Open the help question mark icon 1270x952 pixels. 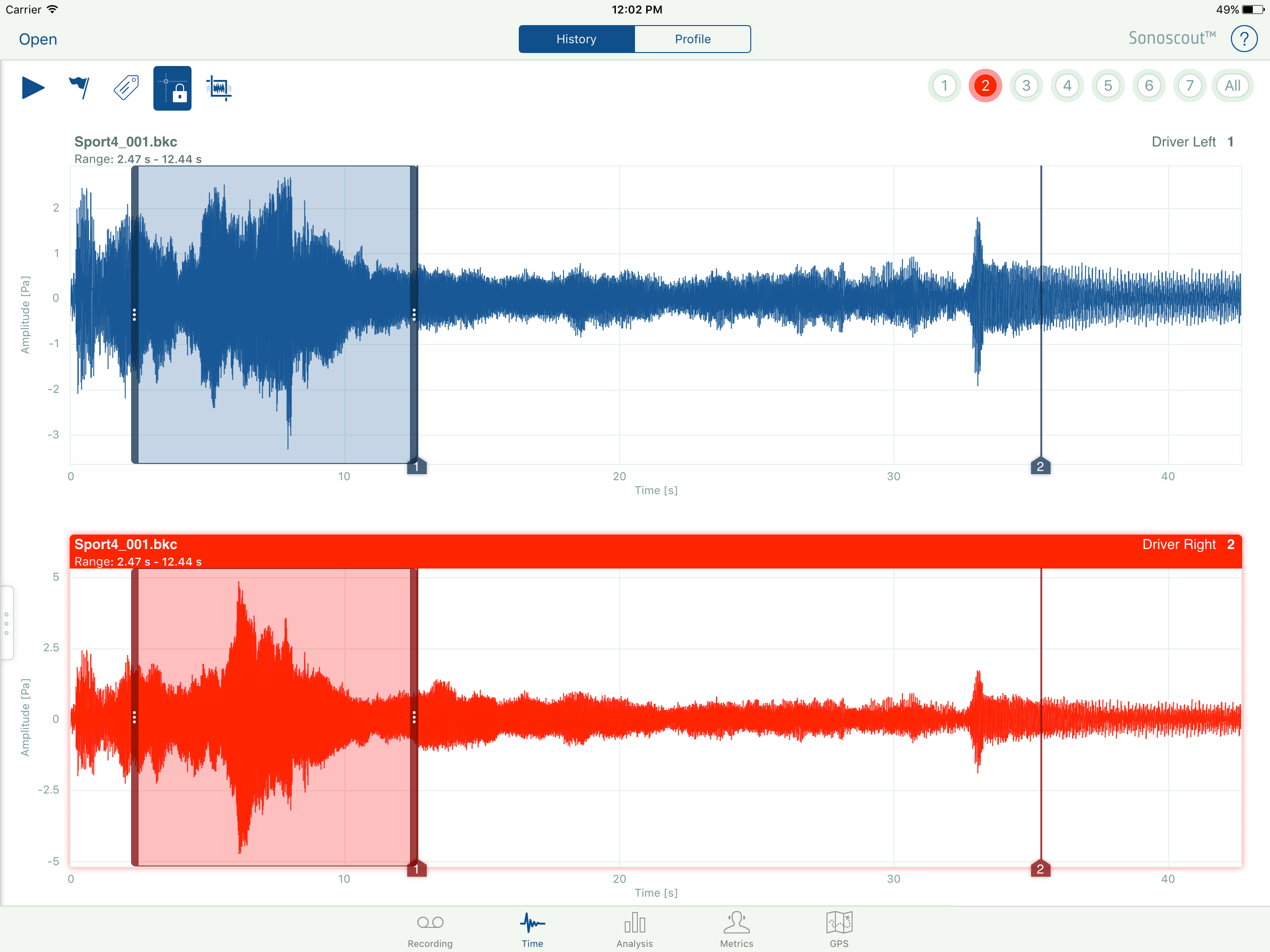pyautogui.click(x=1243, y=39)
